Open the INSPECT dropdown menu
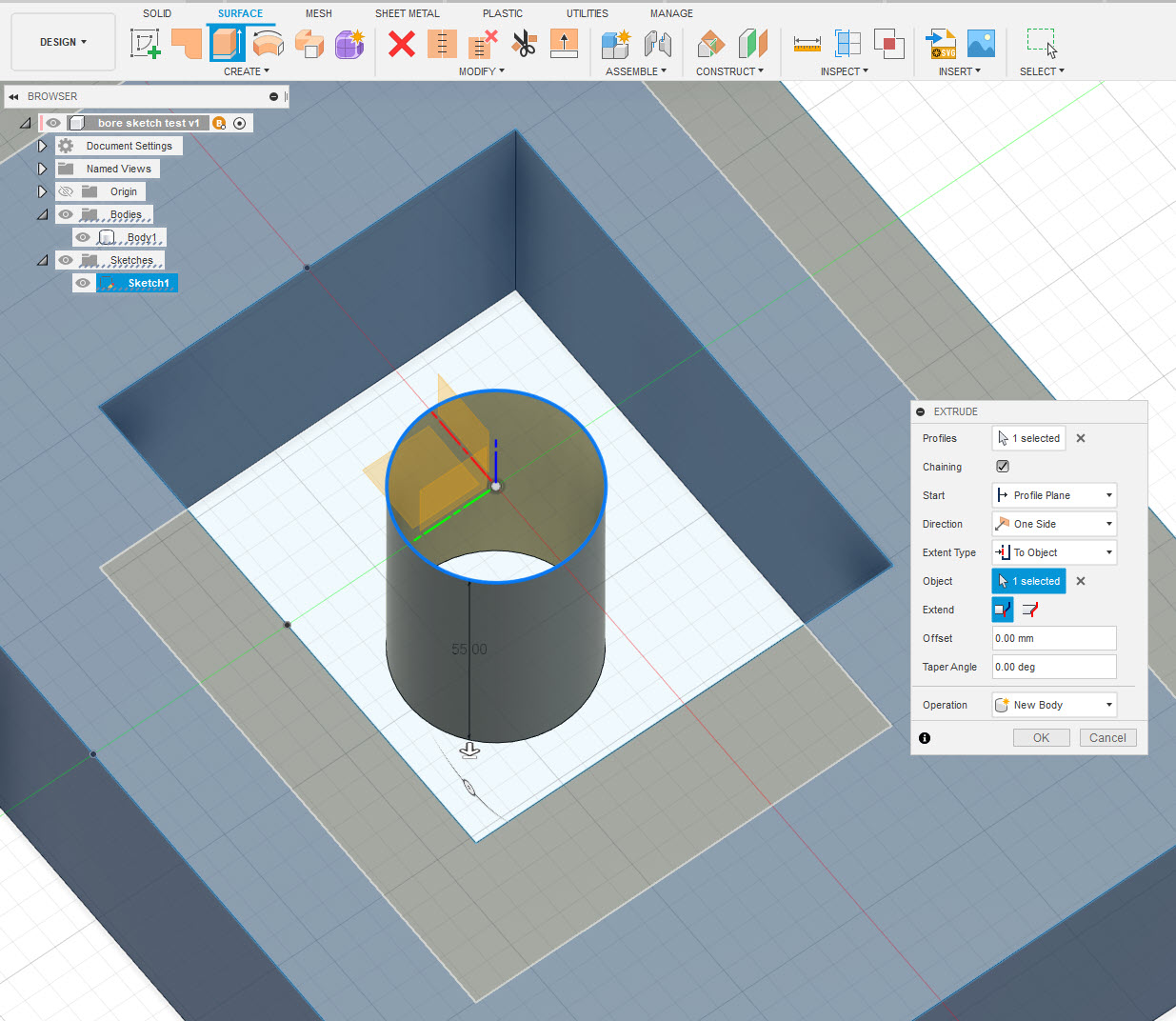Image resolution: width=1176 pixels, height=1021 pixels. (845, 71)
